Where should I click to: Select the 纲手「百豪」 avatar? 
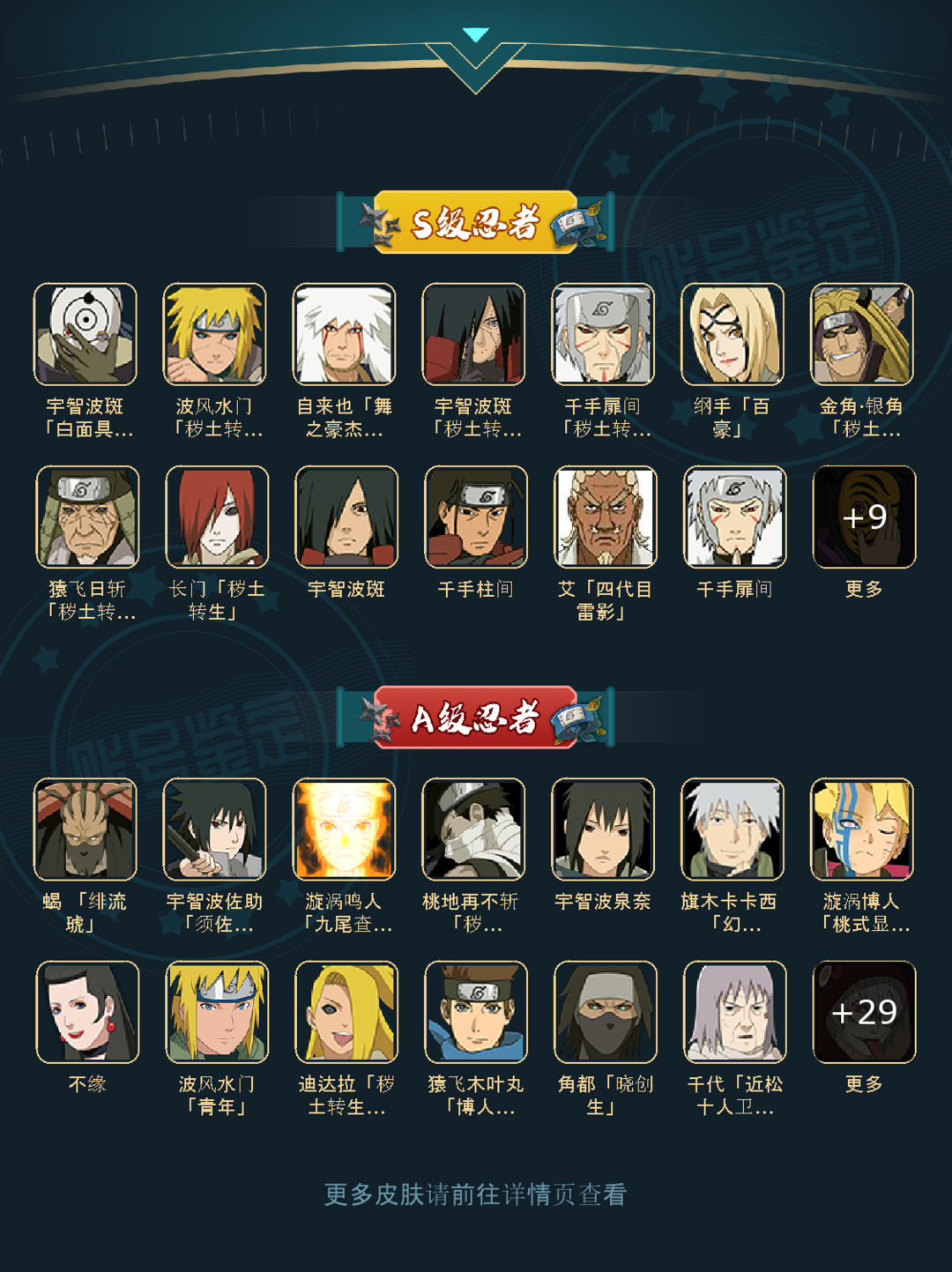click(x=733, y=334)
